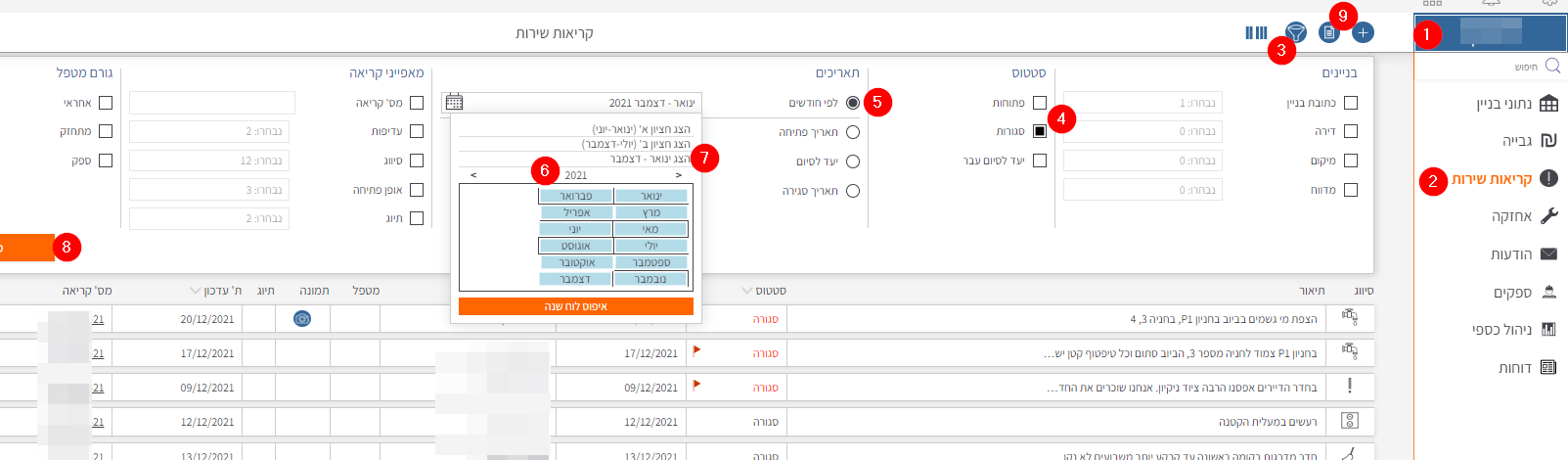Uncheck the סגורות status checkbox
Screen dimensions: 1568x460
[1040, 131]
